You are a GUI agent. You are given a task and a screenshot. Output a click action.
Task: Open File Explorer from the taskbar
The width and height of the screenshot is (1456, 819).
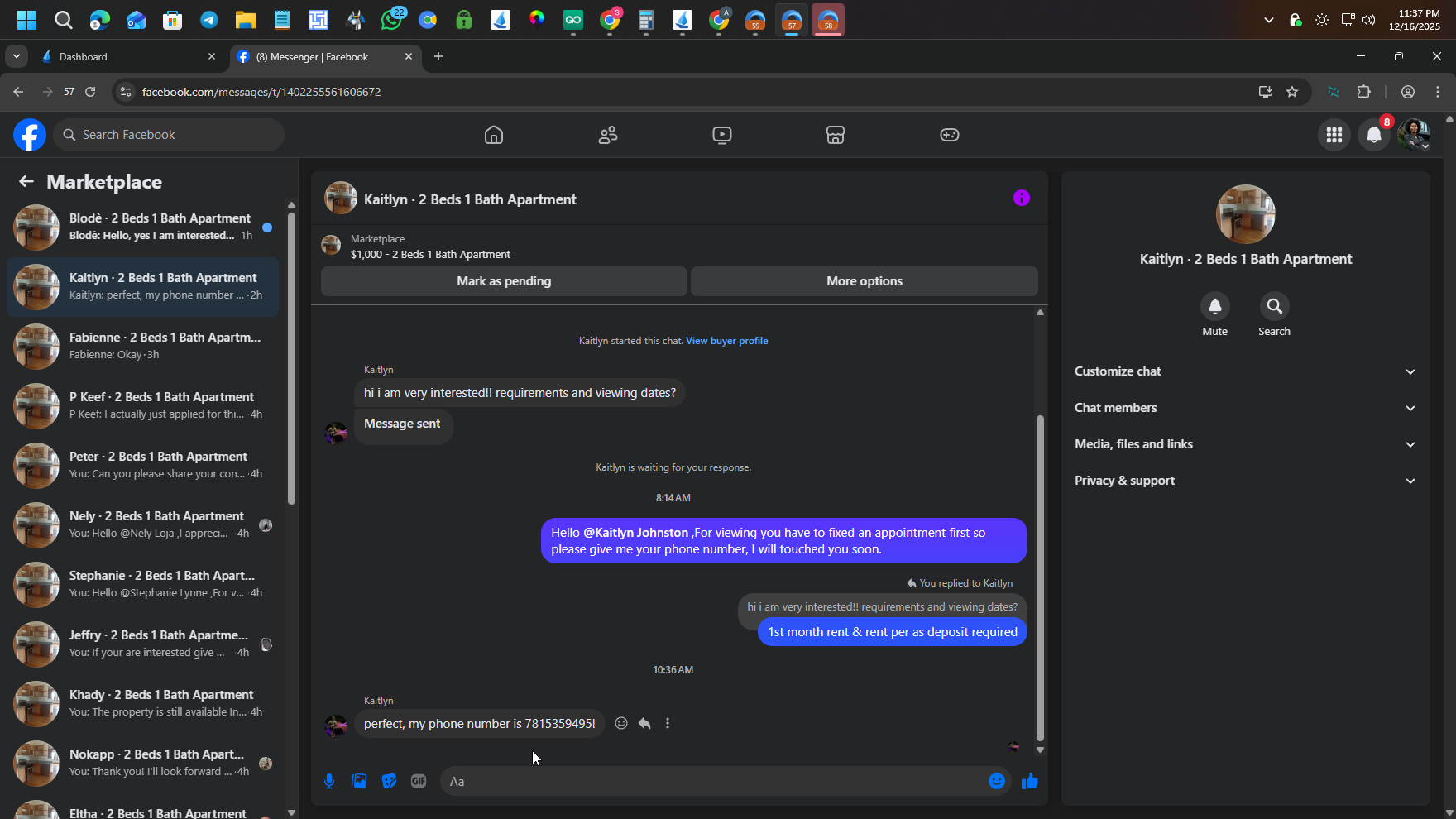(246, 20)
